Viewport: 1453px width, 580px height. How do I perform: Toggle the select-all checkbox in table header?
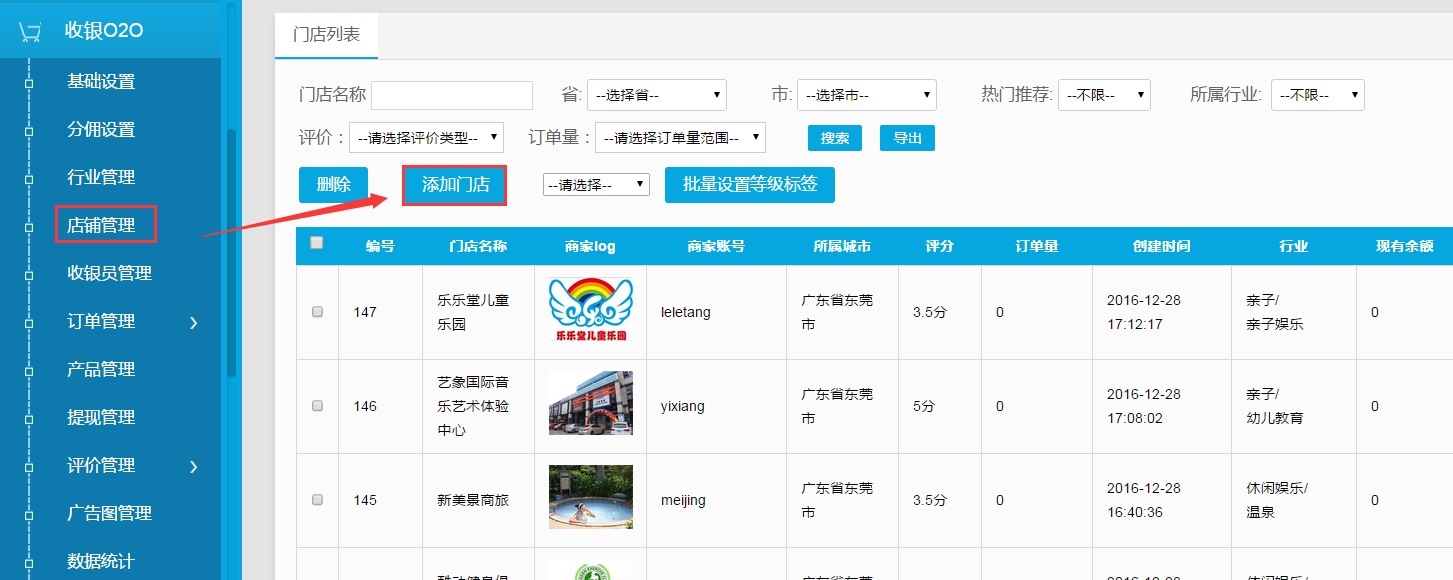tap(317, 242)
